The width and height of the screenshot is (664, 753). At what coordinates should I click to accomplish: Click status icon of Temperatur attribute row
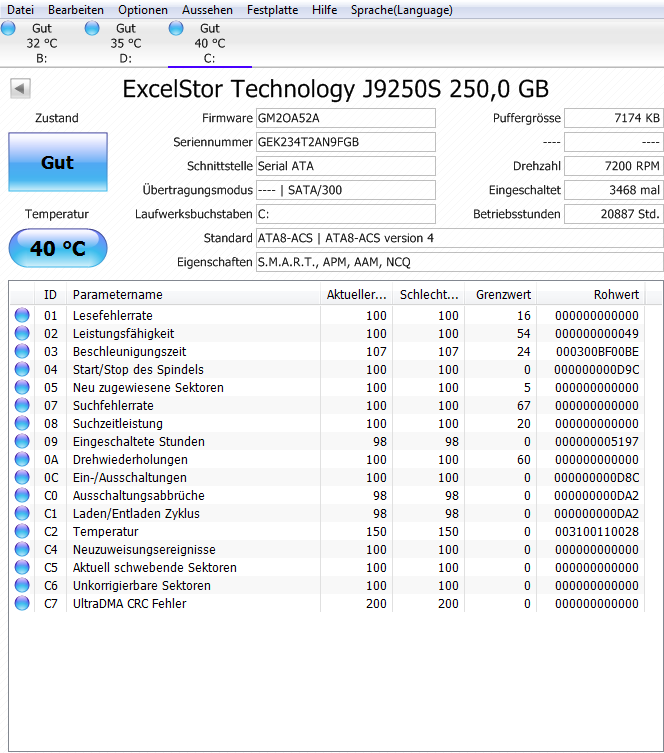point(22,531)
